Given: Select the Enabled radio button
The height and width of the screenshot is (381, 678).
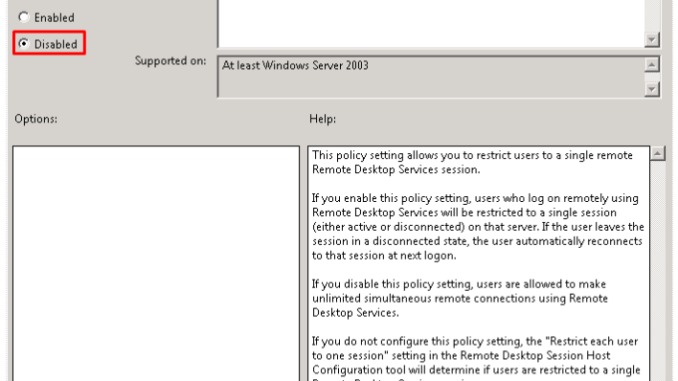Looking at the screenshot, I should tap(23, 17).
